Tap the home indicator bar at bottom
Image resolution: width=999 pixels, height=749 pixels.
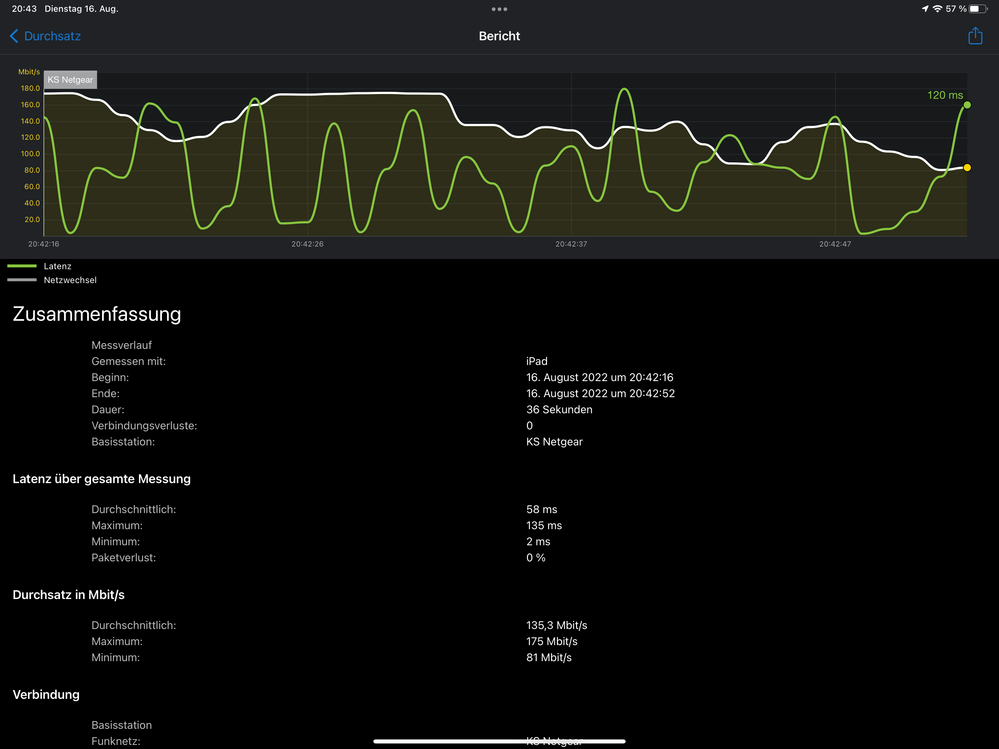499,741
